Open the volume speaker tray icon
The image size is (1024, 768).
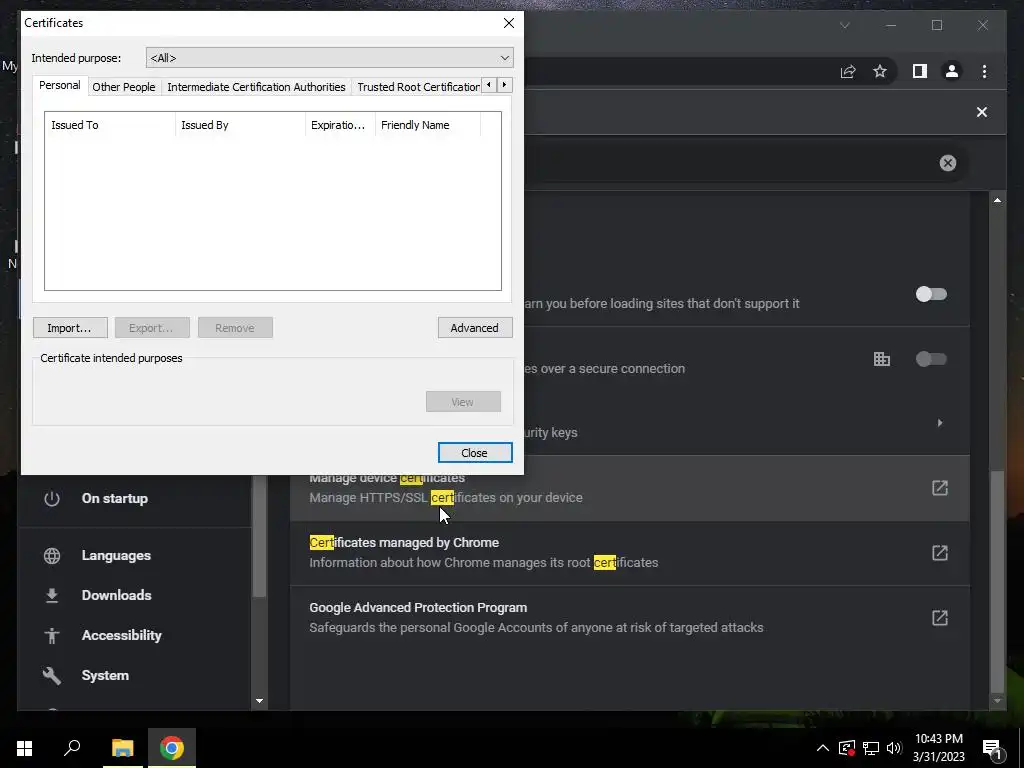tap(894, 748)
